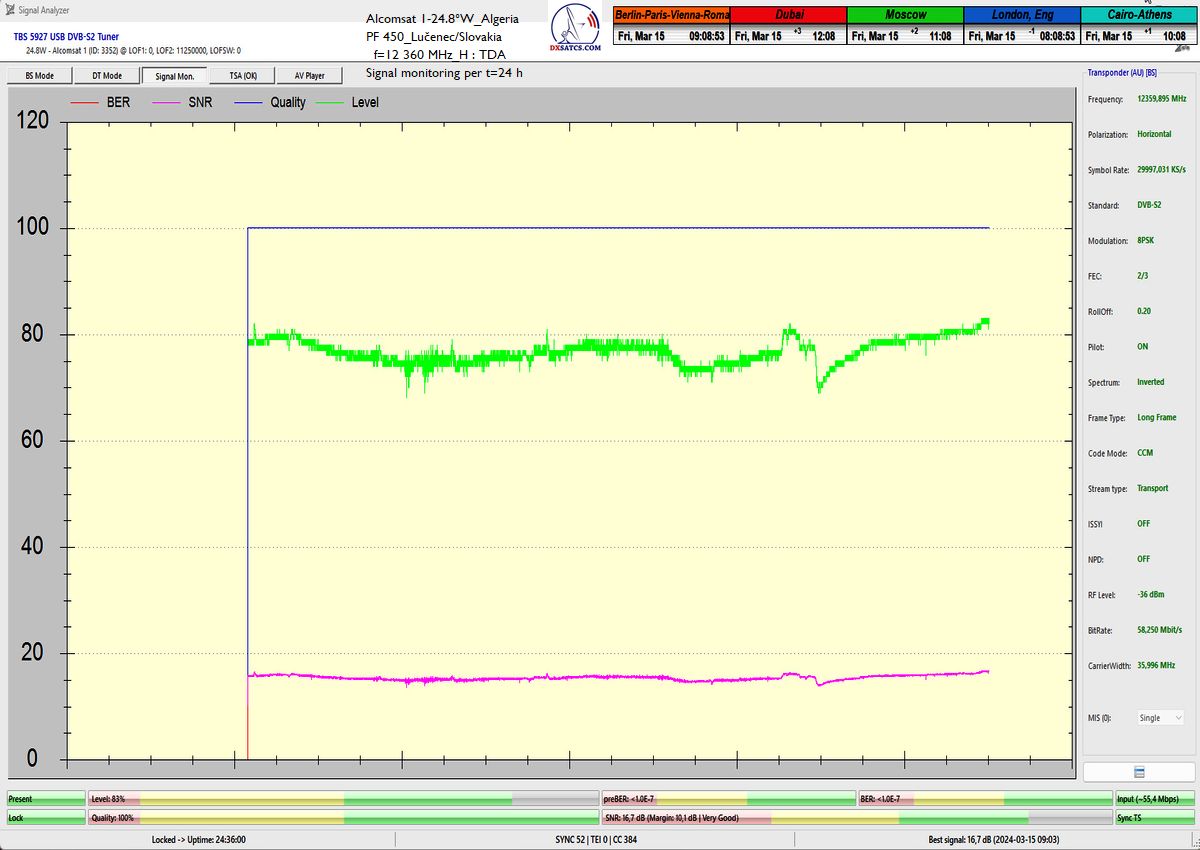This screenshot has width=1200, height=850.
Task: Click the blue Quality legend line
Action: (248, 102)
